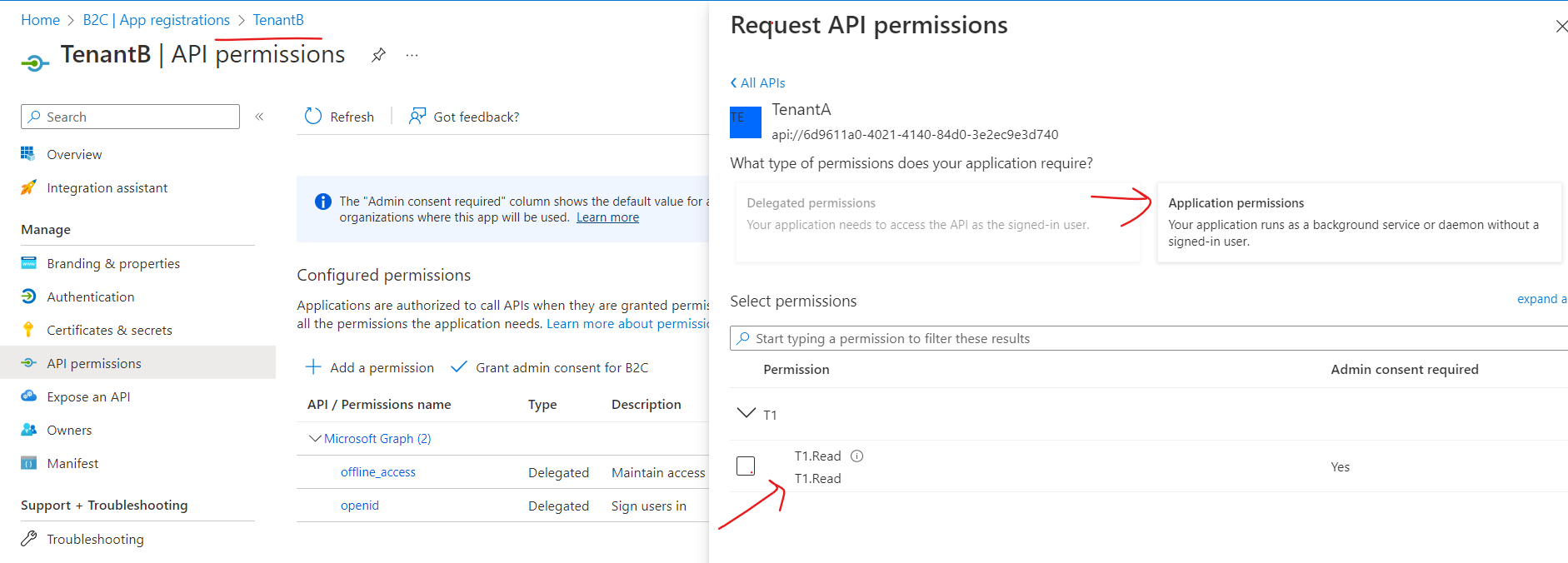1568x563 pixels.
Task: Click the Authentication arrow icon
Action: coord(28,296)
